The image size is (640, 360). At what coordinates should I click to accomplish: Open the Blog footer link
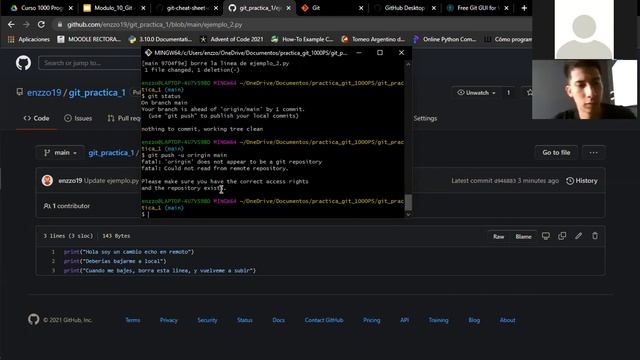474,320
